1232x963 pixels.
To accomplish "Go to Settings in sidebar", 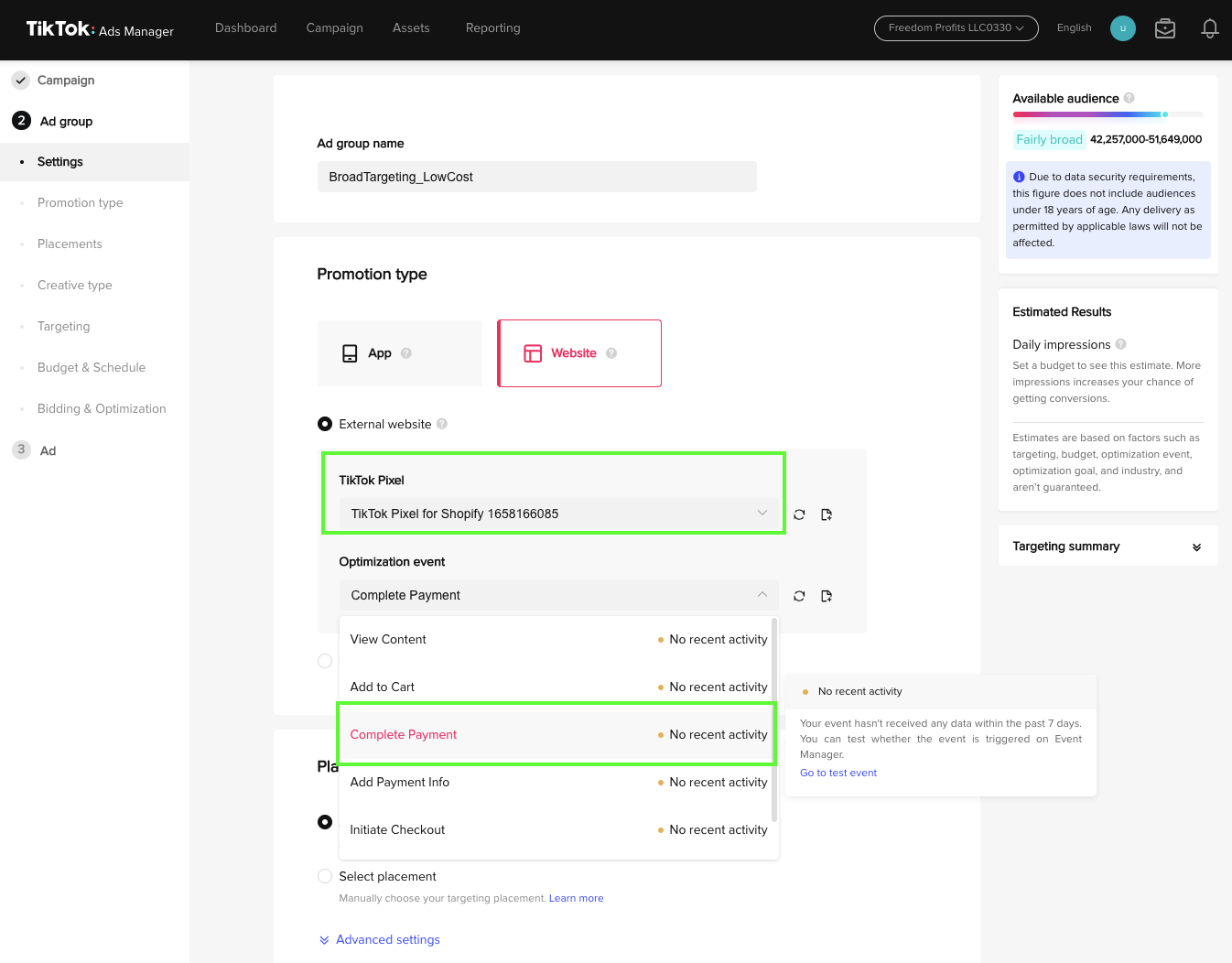I will pyautogui.click(x=94, y=162).
